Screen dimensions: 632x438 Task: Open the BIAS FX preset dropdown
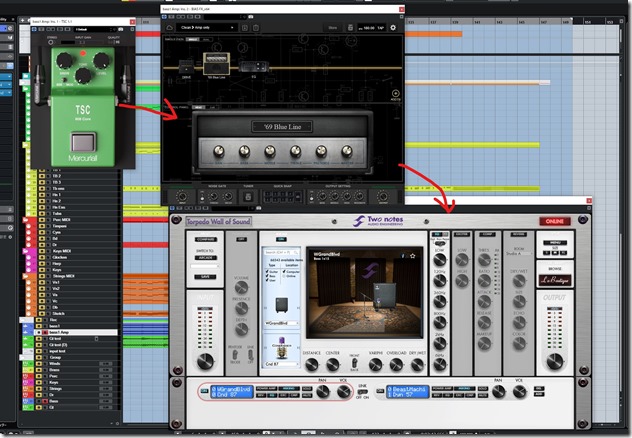pos(204,28)
